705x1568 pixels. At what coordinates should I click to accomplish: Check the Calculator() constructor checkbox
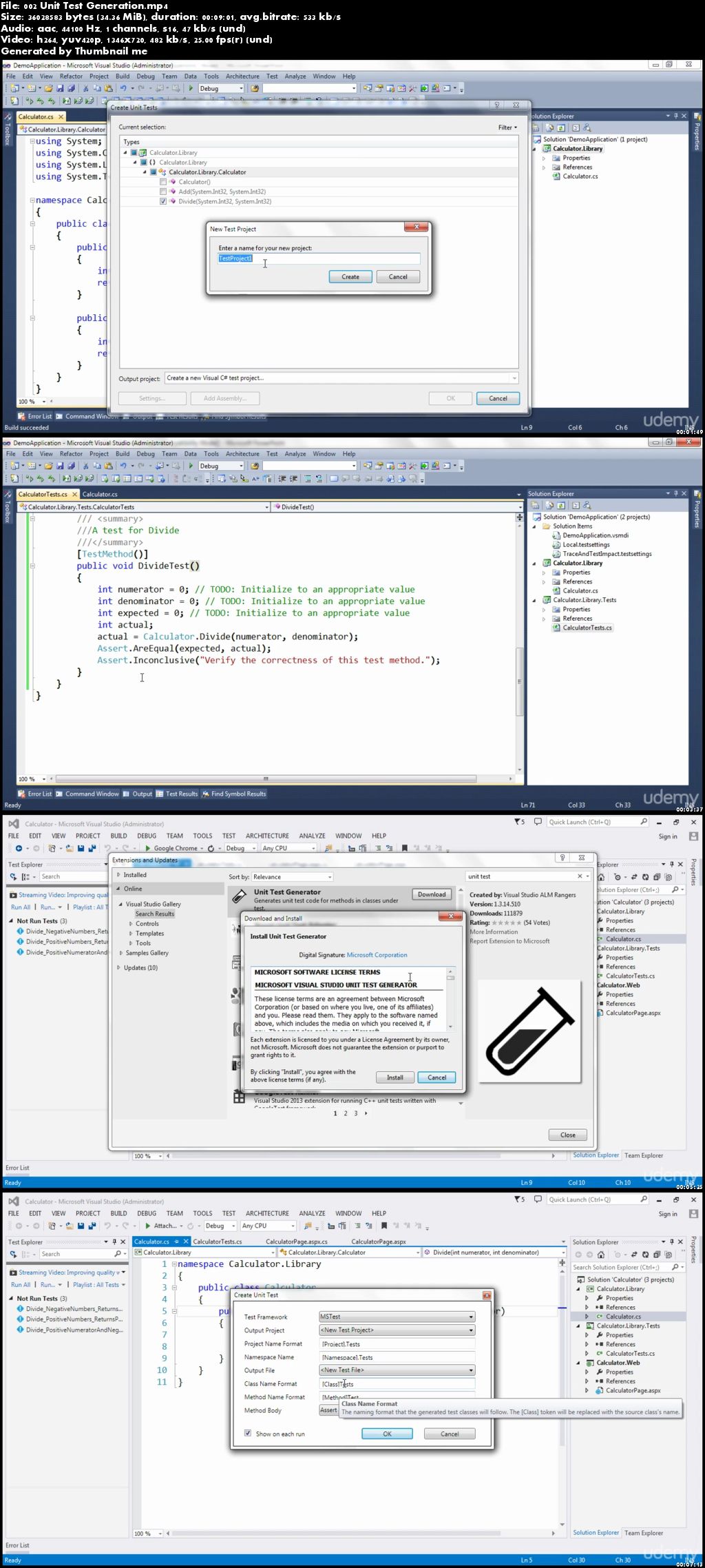pyautogui.click(x=163, y=182)
